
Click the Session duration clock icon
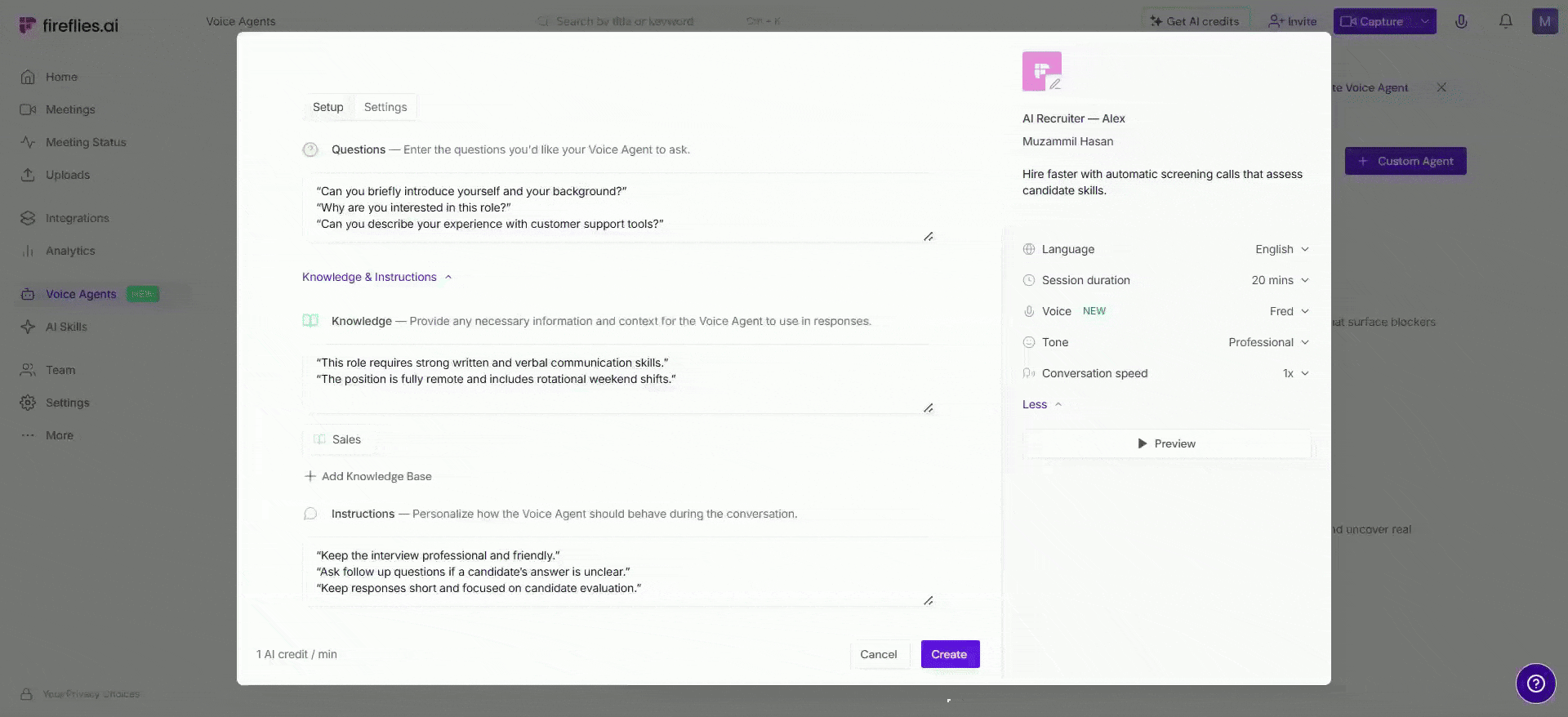[1029, 280]
